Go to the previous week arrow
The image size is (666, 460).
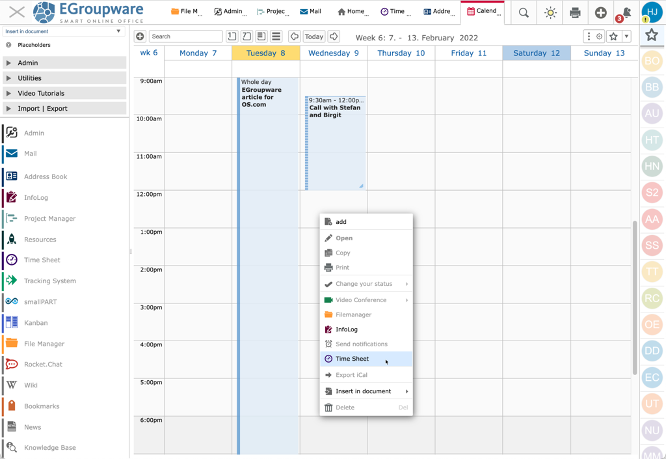[x=294, y=36]
